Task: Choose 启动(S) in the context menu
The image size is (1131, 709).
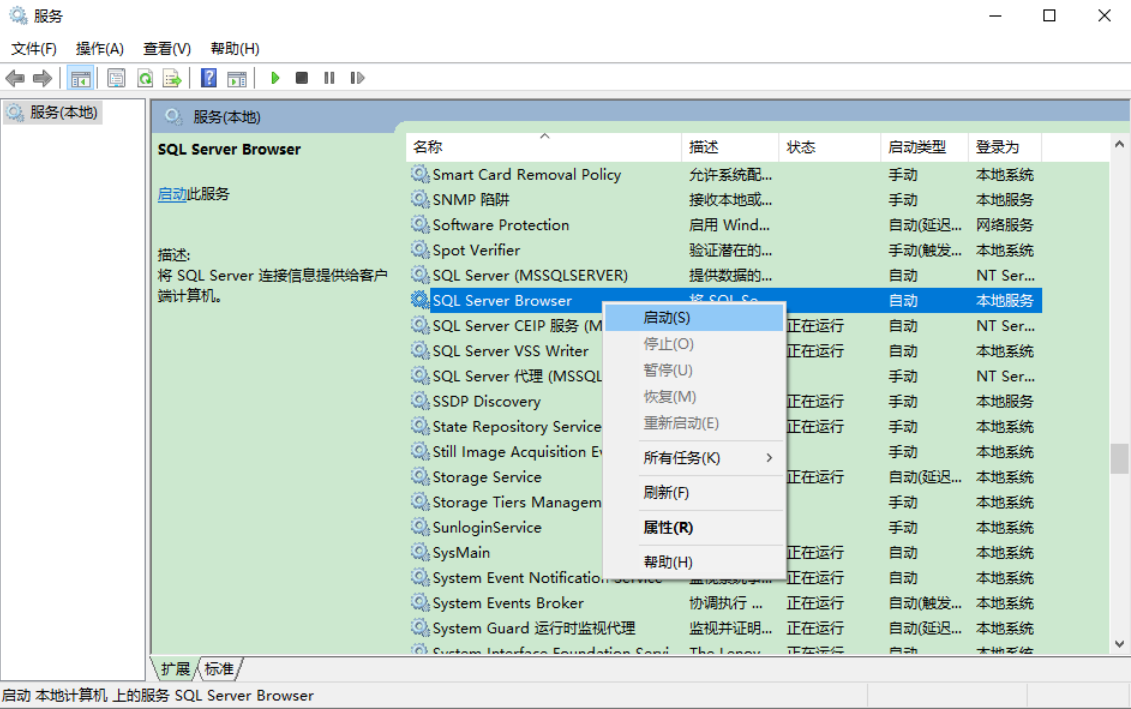Action: tap(694, 318)
